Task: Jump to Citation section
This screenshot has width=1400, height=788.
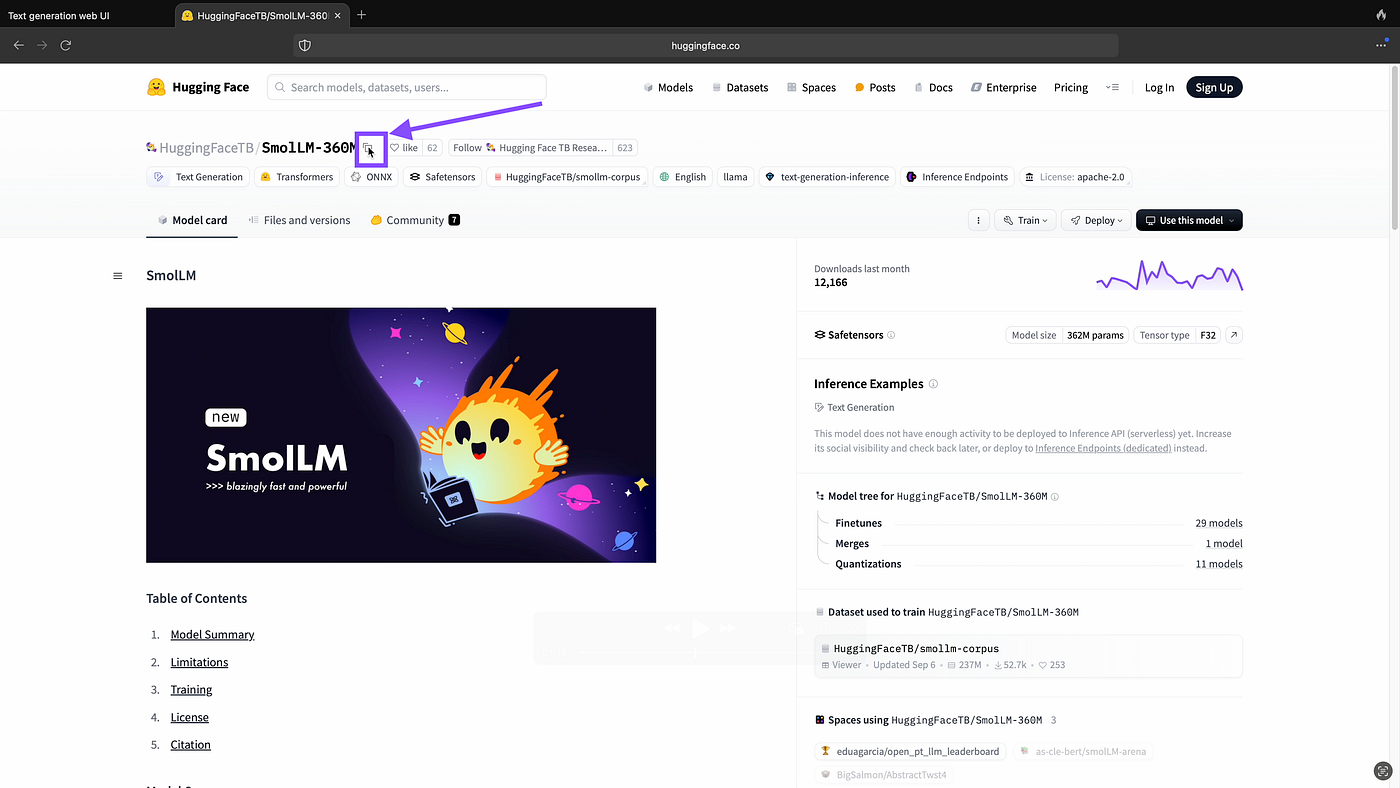Action: [190, 745]
